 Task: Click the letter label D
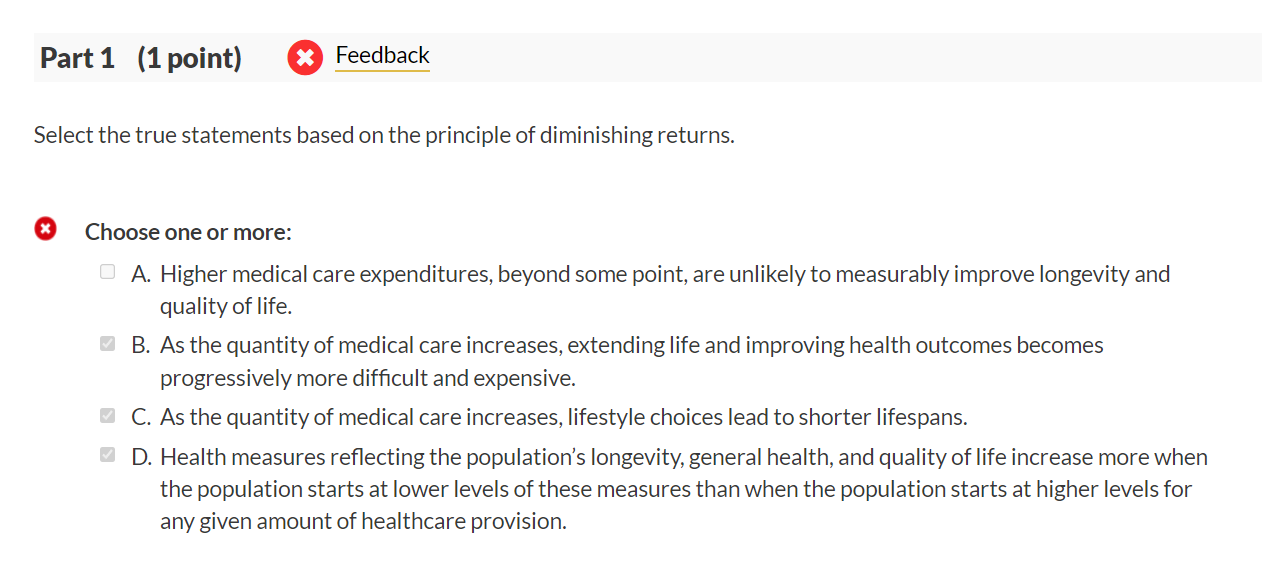tap(137, 457)
